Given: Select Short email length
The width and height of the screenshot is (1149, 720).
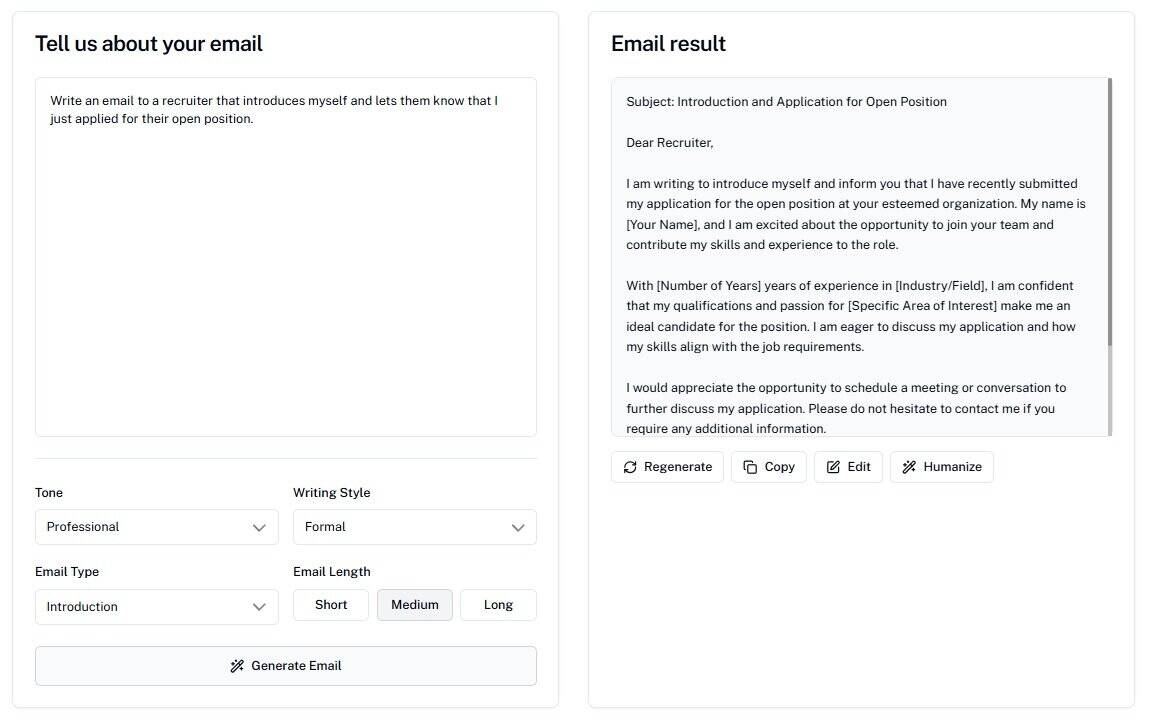Looking at the screenshot, I should (330, 604).
